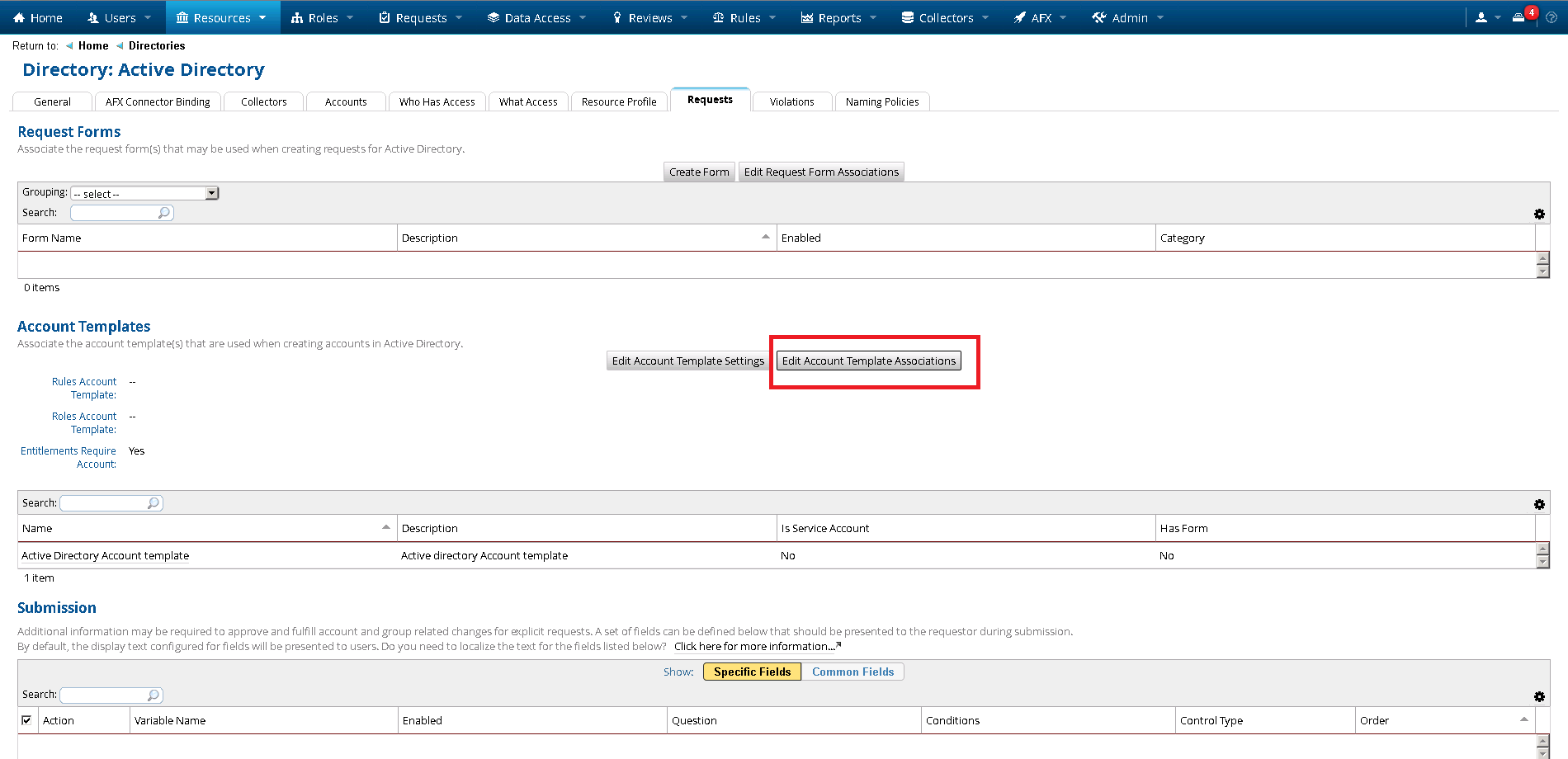Click scroll-down arrow in Account Templates table scrollbar
Screen dimensions: 1568x759
pyautogui.click(x=1542, y=563)
